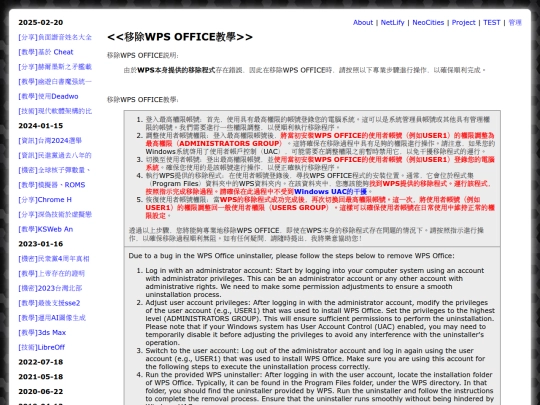Click the red ADMINISTRATORS GROUP text in step 2
This screenshot has height=405, width=540.
point(229,144)
